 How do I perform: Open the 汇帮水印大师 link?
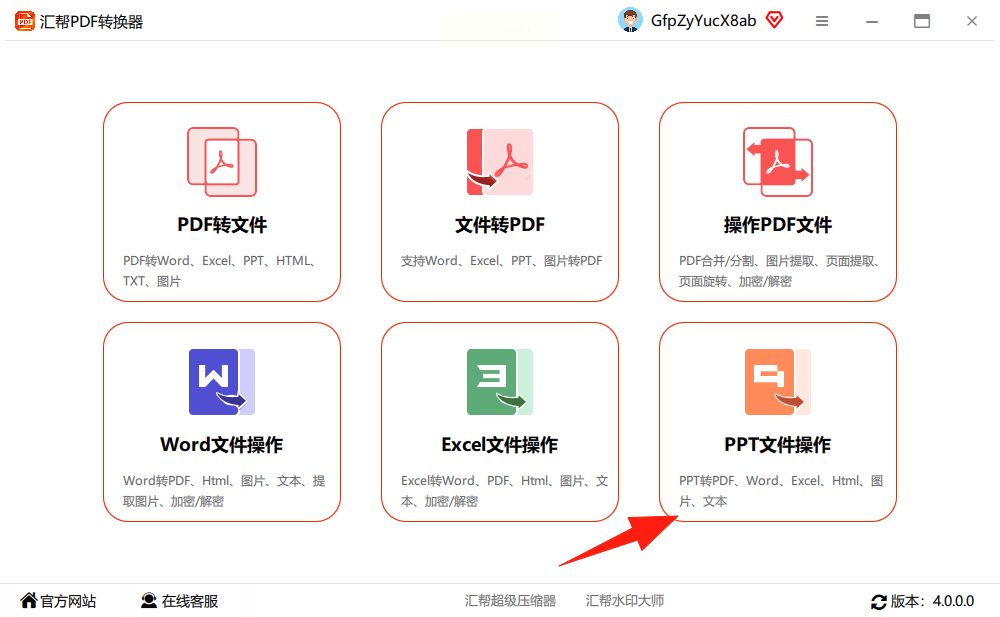[625, 601]
